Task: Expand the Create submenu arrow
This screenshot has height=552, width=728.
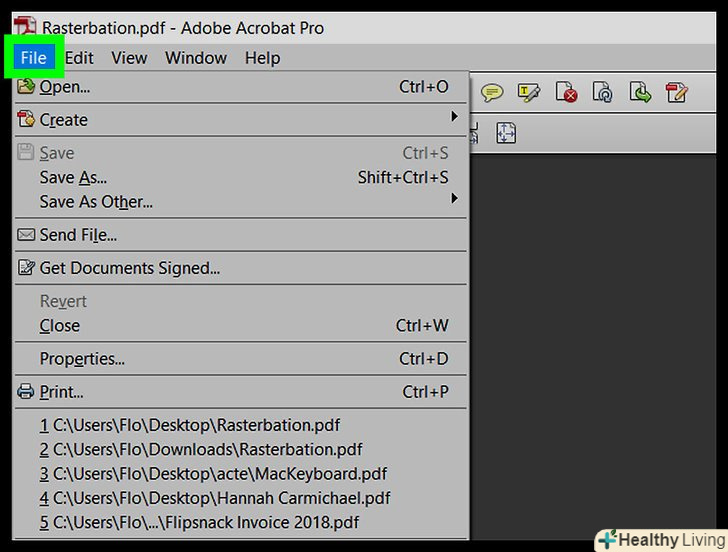Action: [x=455, y=116]
